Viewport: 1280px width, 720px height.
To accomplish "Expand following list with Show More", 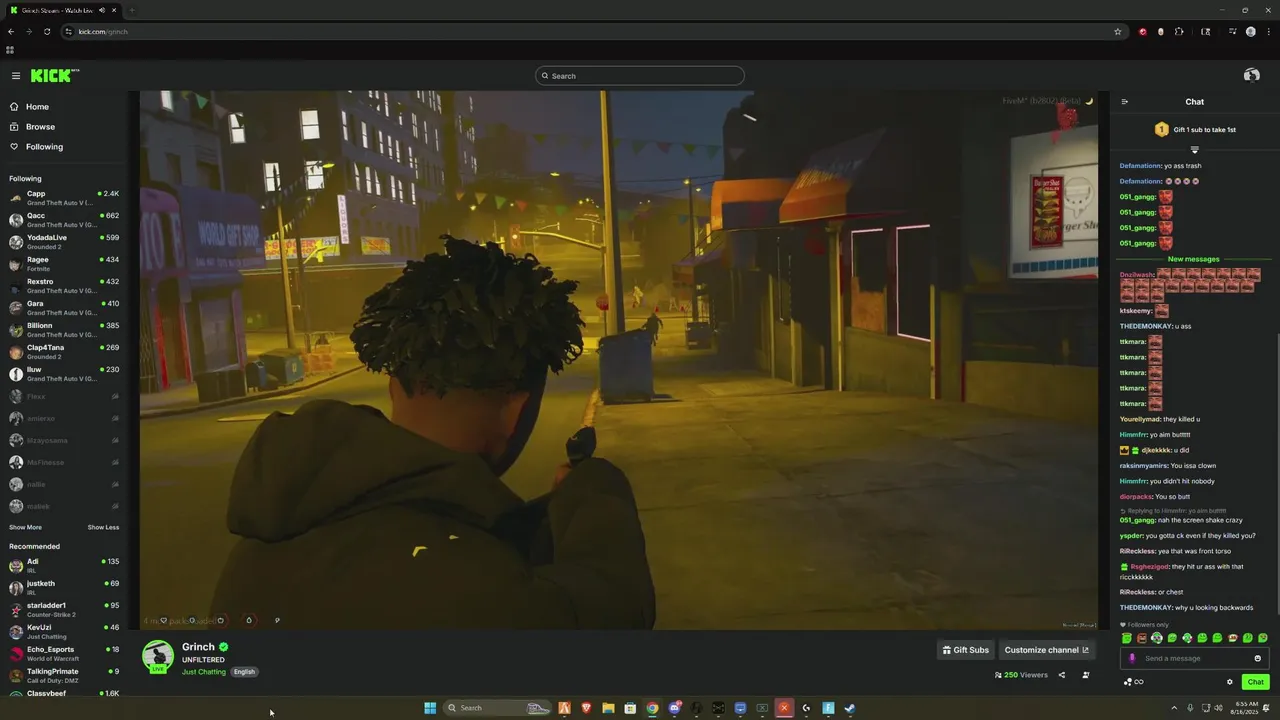I will click(26, 527).
